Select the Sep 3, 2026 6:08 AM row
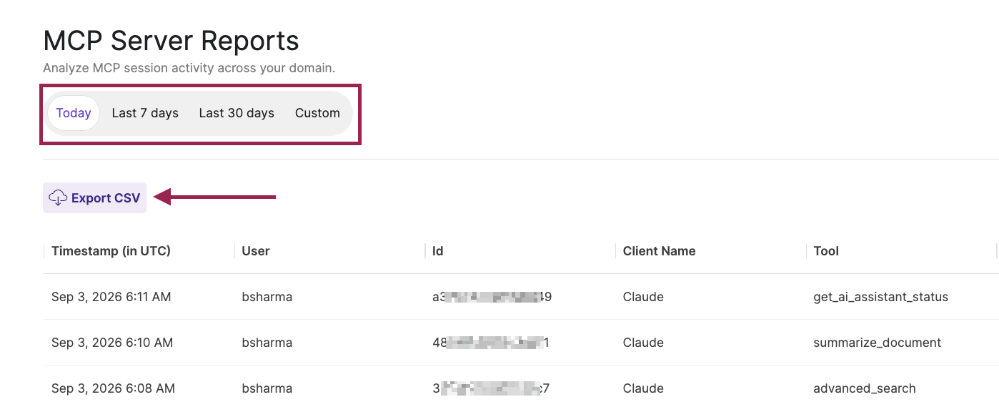Viewport: 999px width, 402px height. [521, 384]
